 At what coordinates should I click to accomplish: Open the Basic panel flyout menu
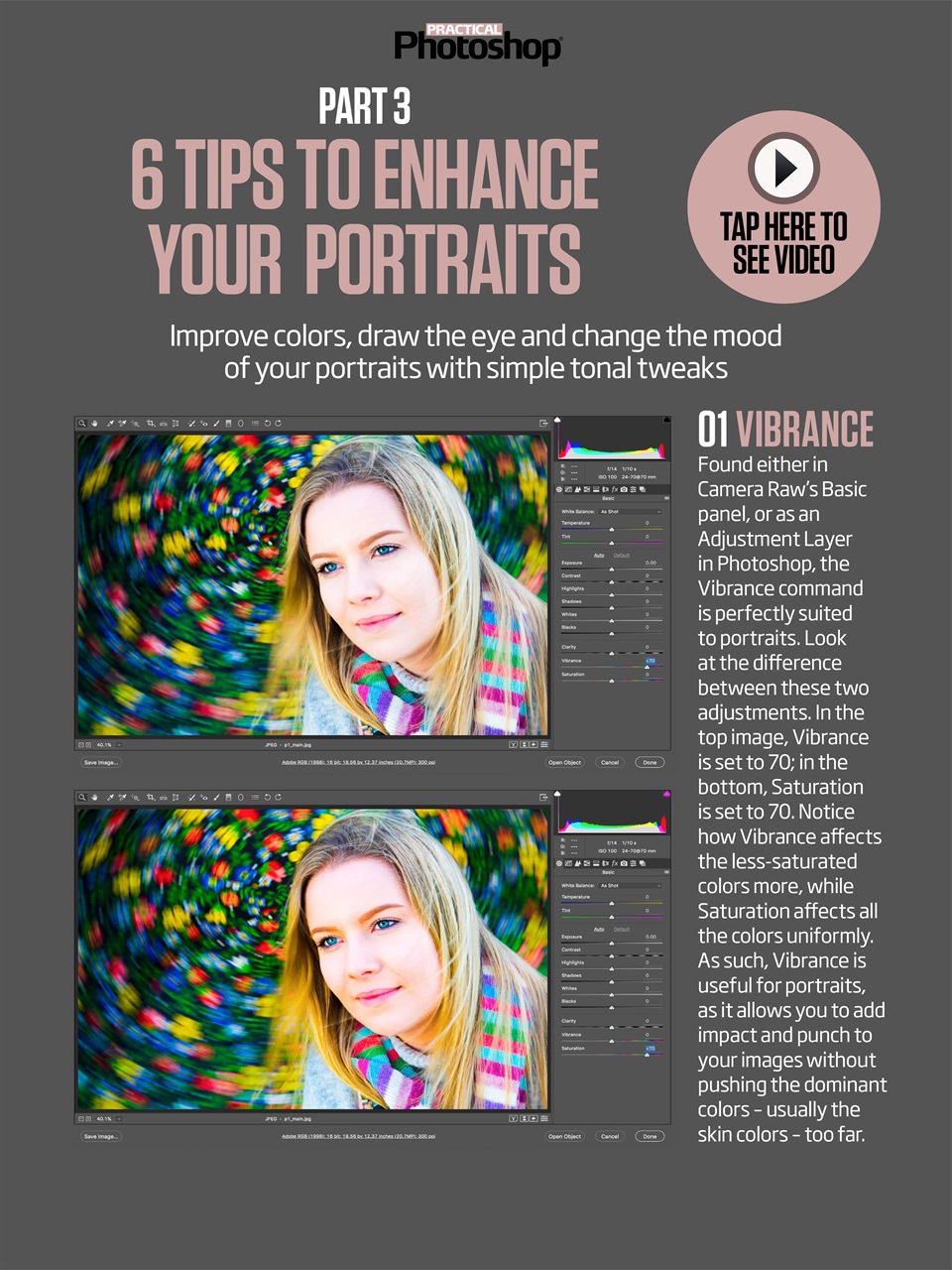[x=666, y=498]
